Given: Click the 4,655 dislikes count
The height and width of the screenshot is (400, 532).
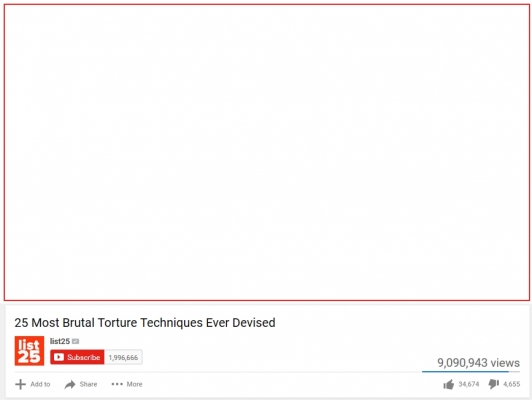Looking at the screenshot, I should coord(512,384).
